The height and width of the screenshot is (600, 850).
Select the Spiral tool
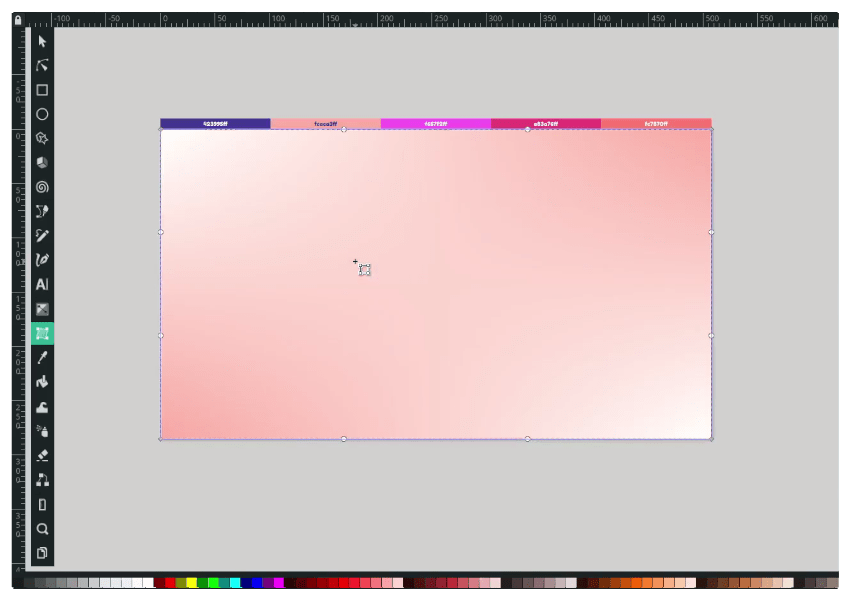click(42, 187)
